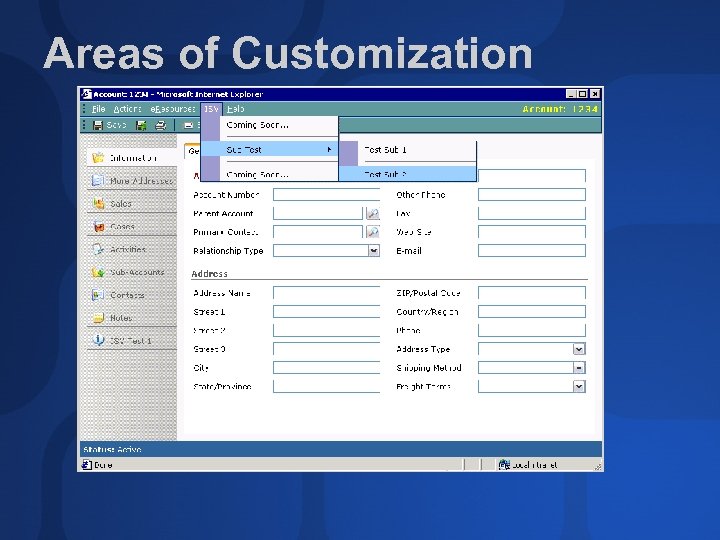Open the eResources menu
Viewport: 720px width, 540px height.
tap(173, 109)
